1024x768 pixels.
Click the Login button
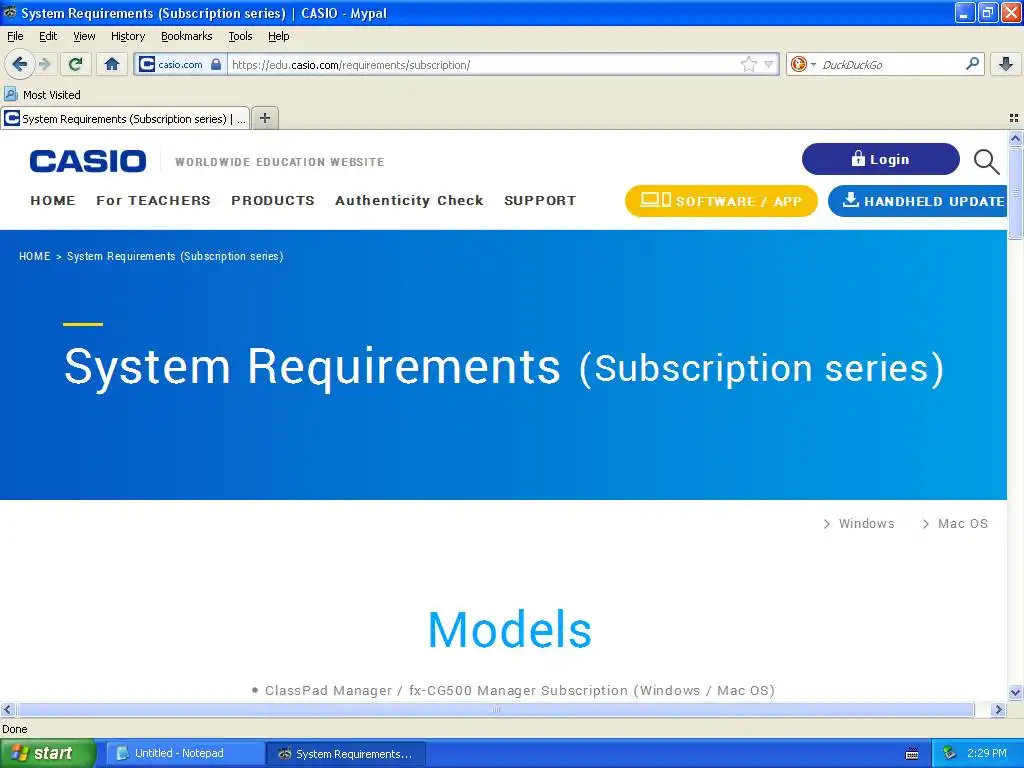[x=880, y=159]
